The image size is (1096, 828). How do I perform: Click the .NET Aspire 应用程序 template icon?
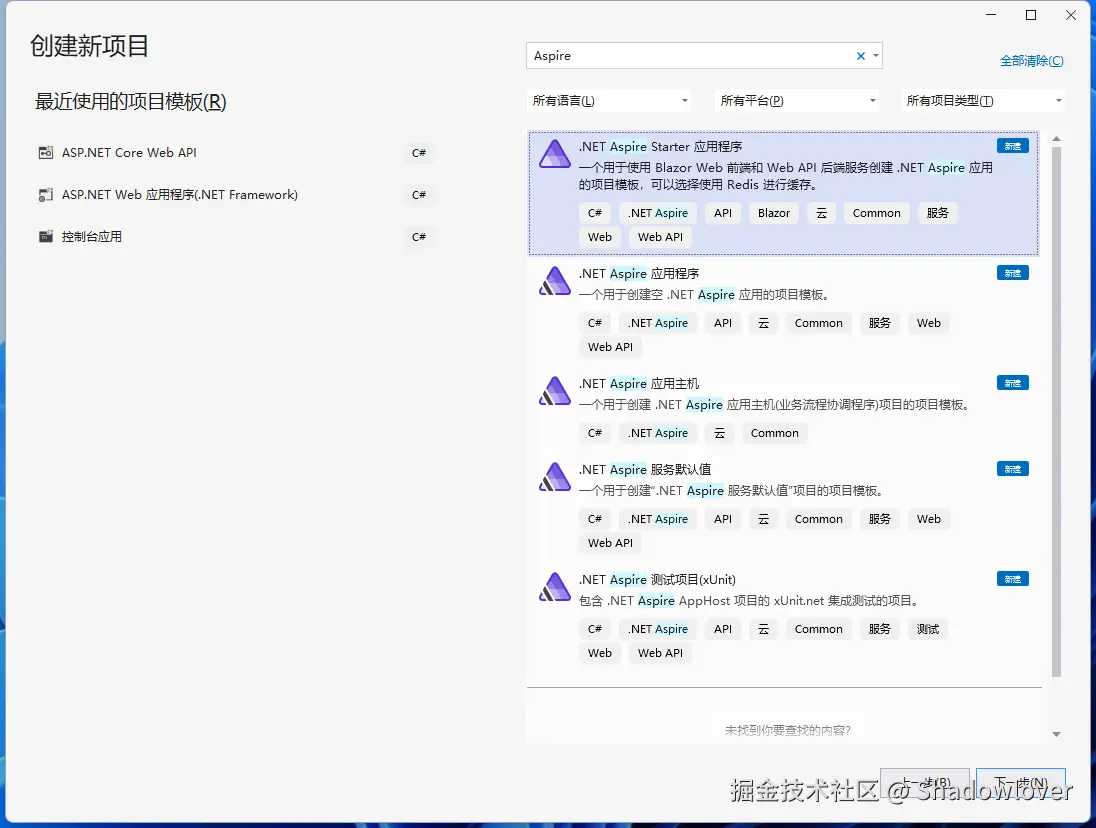click(x=555, y=281)
